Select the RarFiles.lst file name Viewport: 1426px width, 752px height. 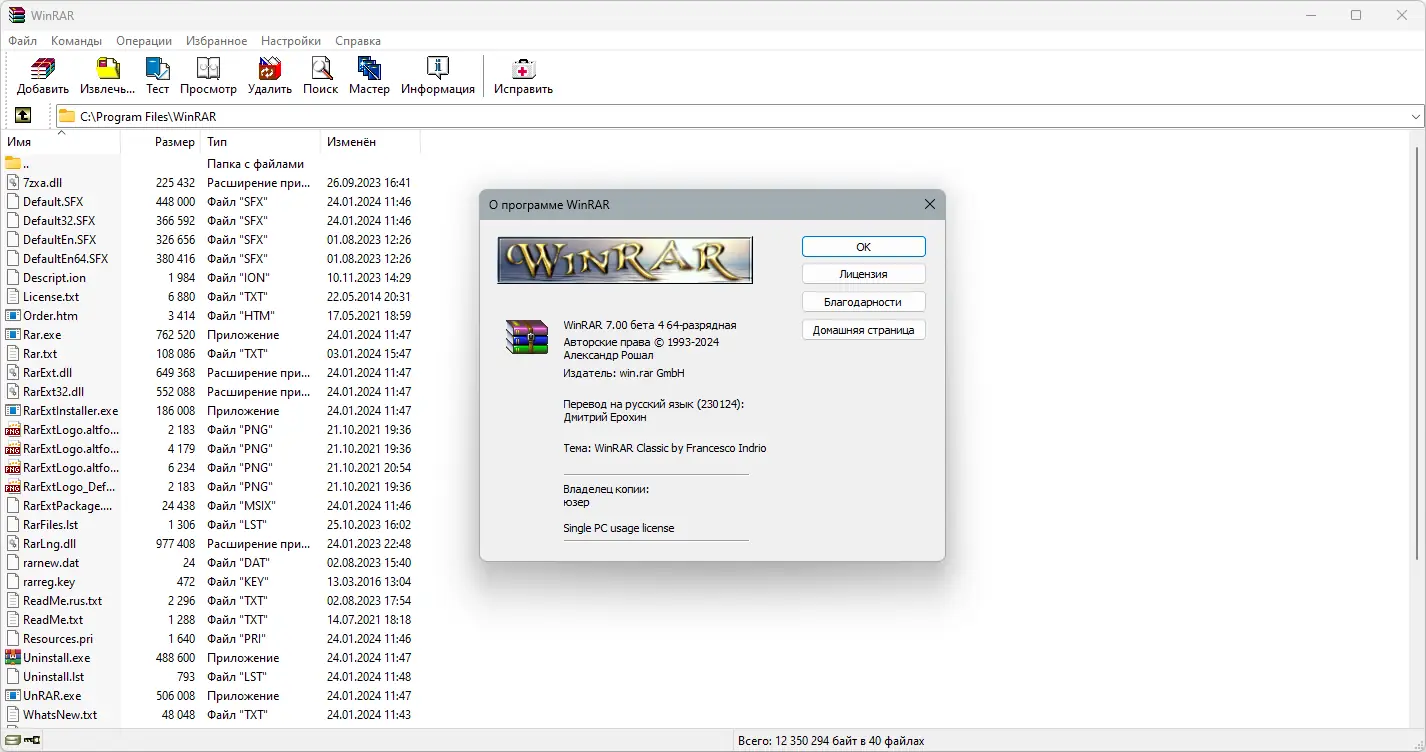(x=50, y=525)
